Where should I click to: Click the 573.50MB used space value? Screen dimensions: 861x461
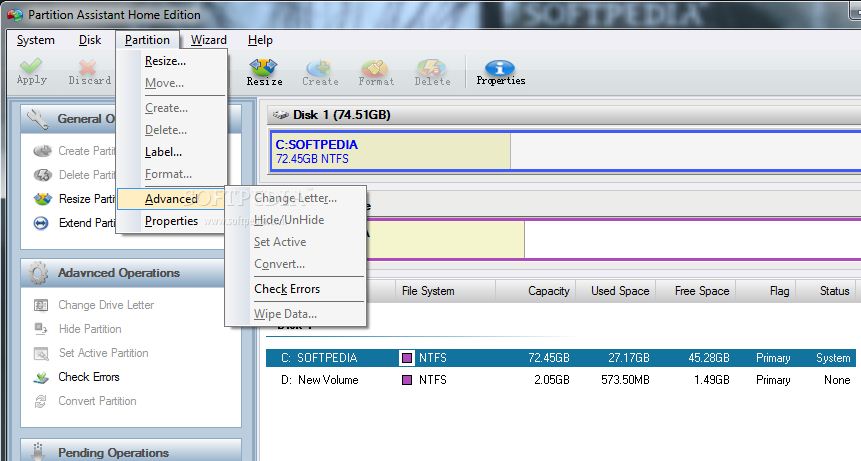coord(625,380)
